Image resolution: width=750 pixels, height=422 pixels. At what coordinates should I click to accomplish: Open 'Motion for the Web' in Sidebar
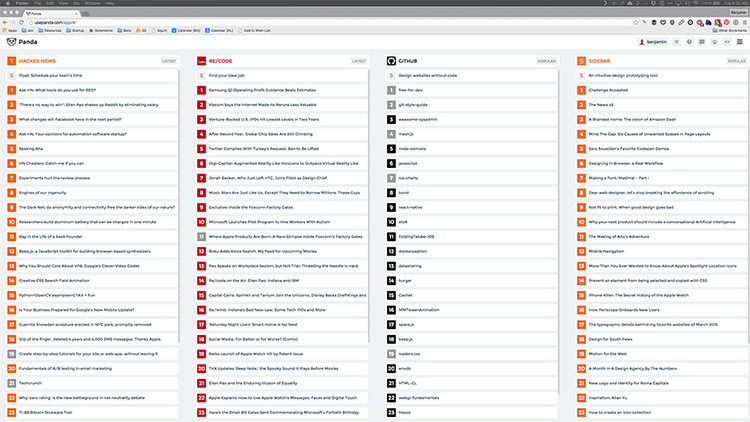(x=607, y=354)
